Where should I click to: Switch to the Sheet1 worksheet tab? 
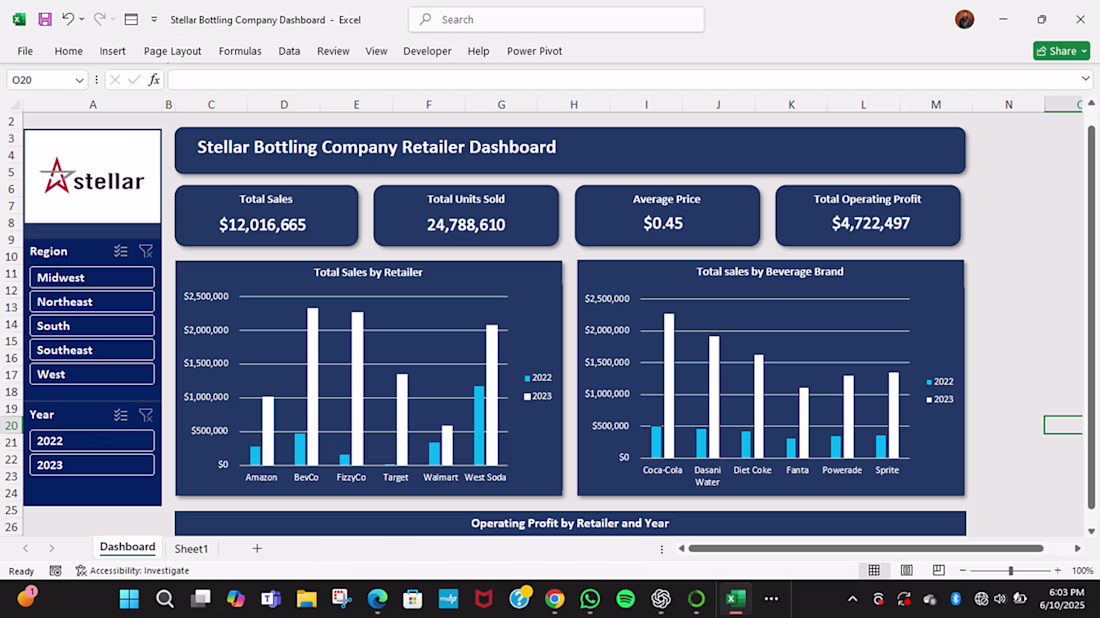[x=191, y=549]
